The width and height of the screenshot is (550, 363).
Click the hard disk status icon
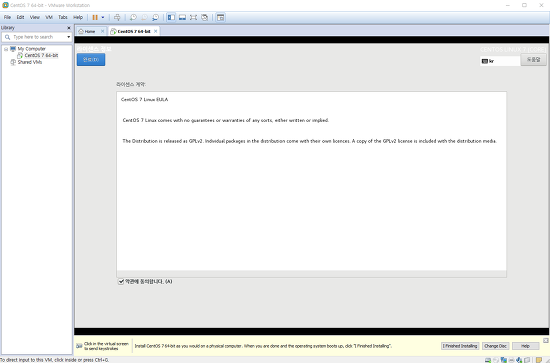(x=488, y=360)
